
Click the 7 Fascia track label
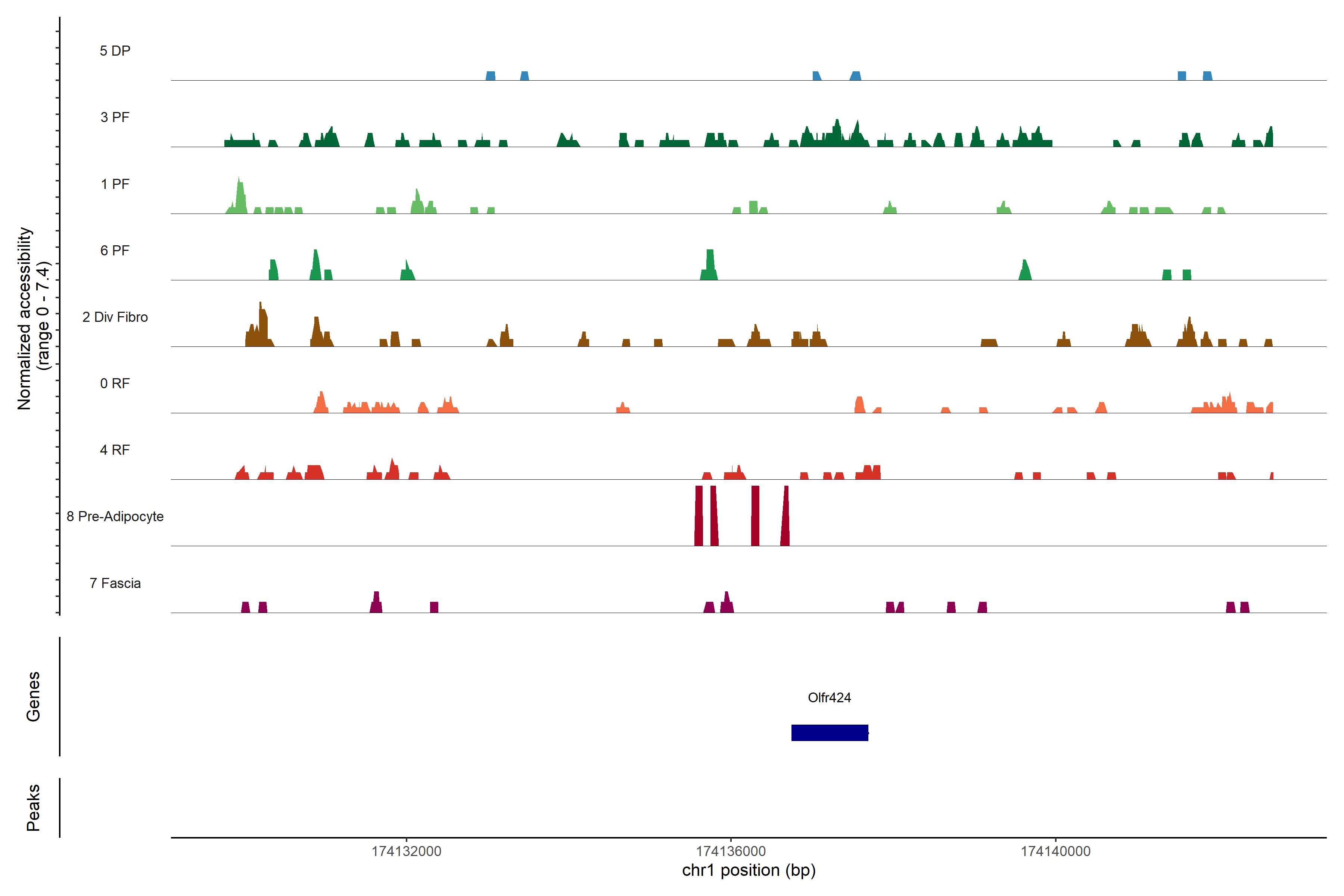pyautogui.click(x=115, y=583)
